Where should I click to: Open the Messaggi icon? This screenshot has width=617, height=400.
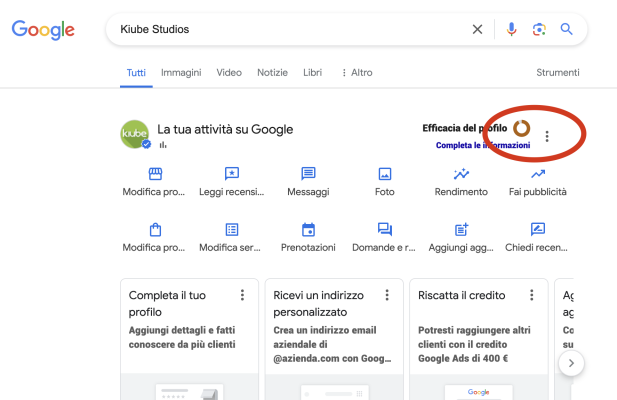point(308,173)
